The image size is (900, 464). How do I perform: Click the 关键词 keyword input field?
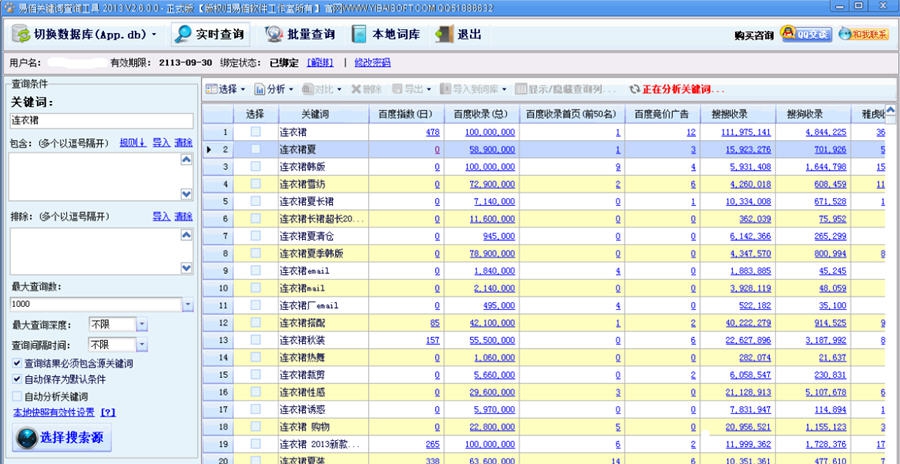[x=102, y=121]
